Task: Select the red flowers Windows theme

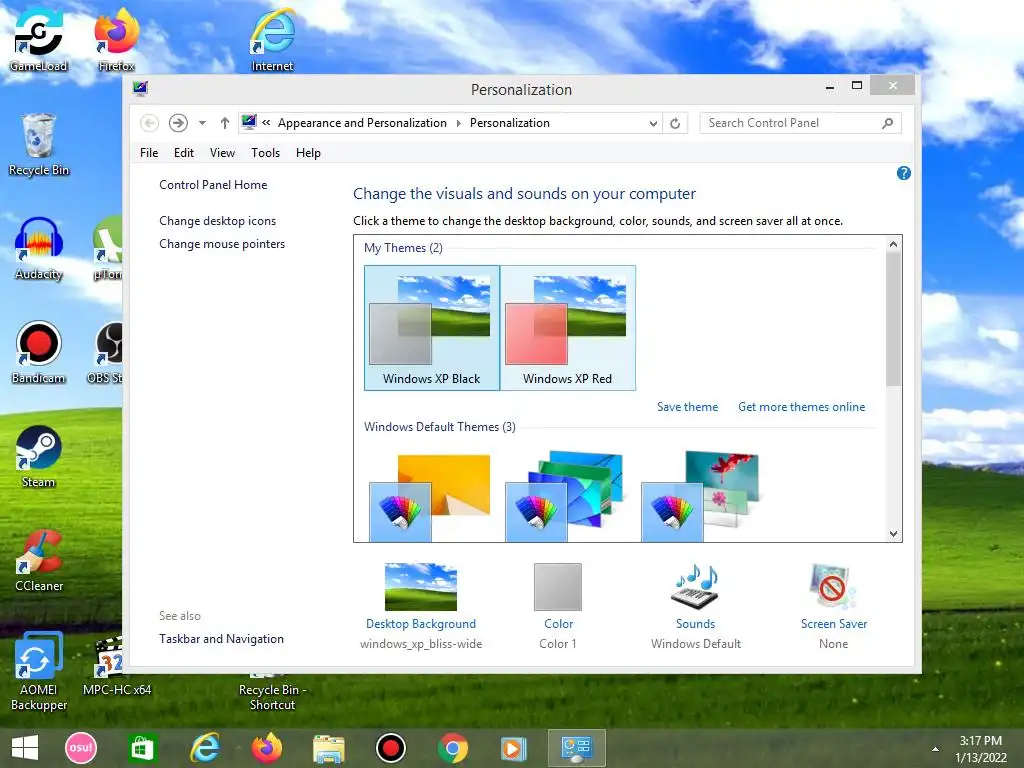Action: (x=701, y=496)
